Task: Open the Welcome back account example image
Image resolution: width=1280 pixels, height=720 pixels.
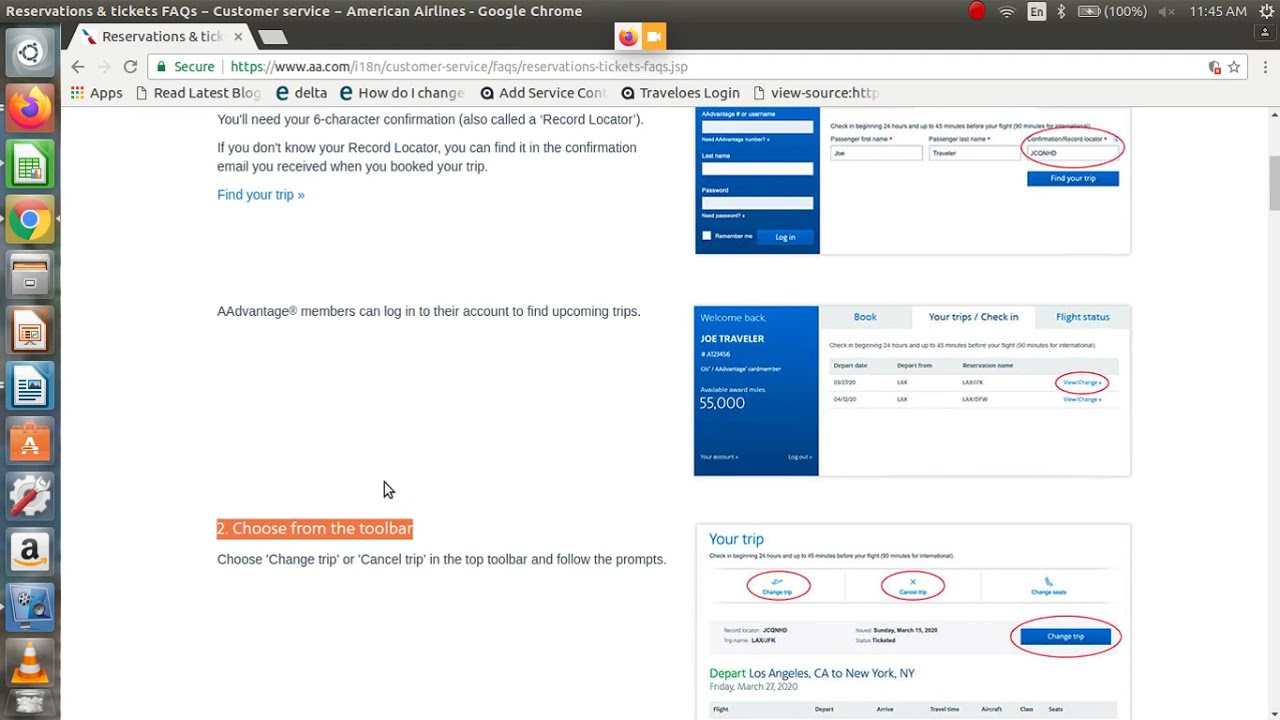Action: coord(912,391)
